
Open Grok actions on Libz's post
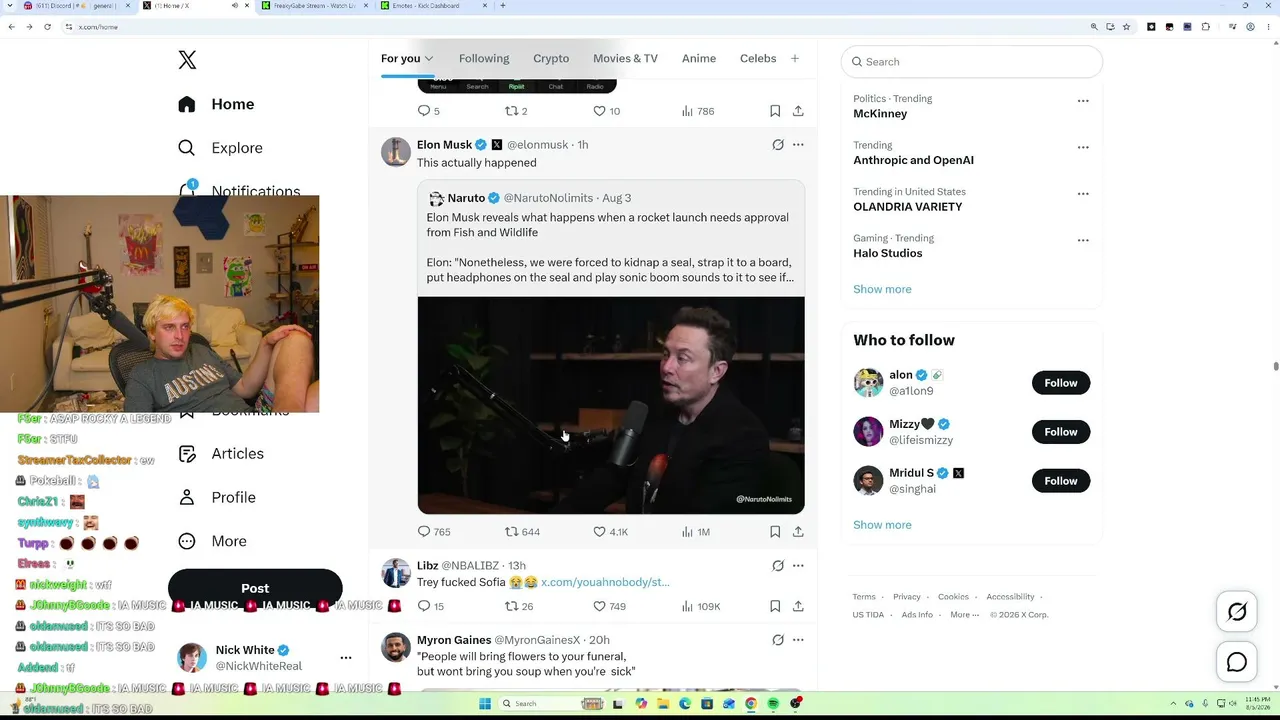point(778,566)
